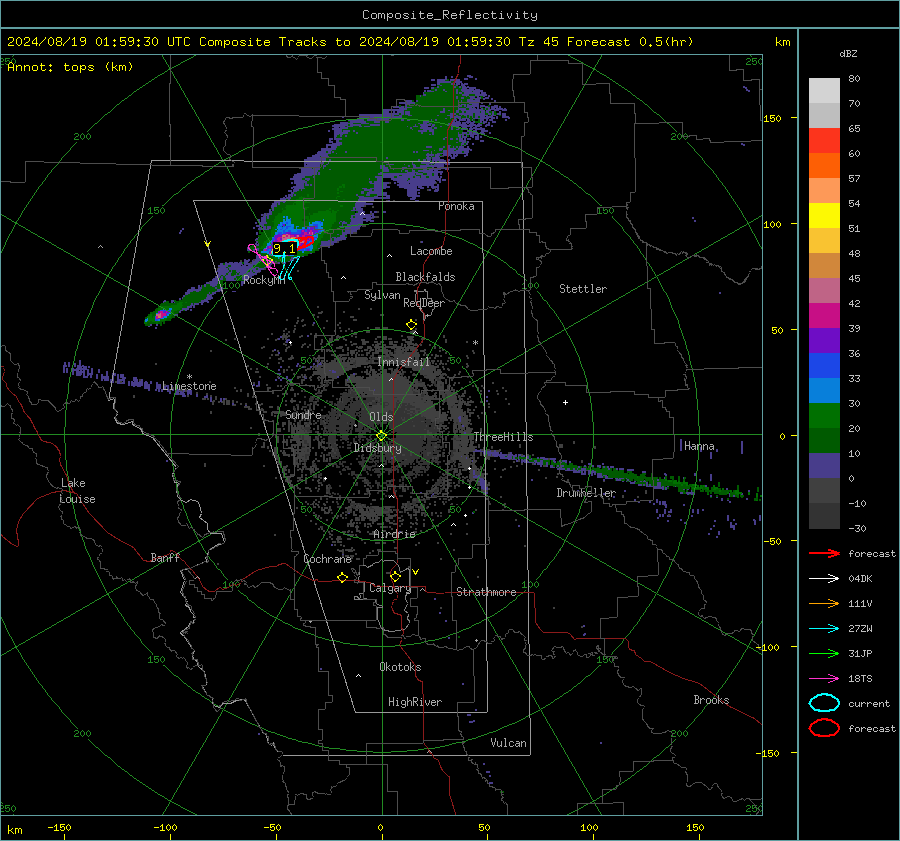Click the Lake Louise label
The height and width of the screenshot is (841, 900).
pos(78,491)
